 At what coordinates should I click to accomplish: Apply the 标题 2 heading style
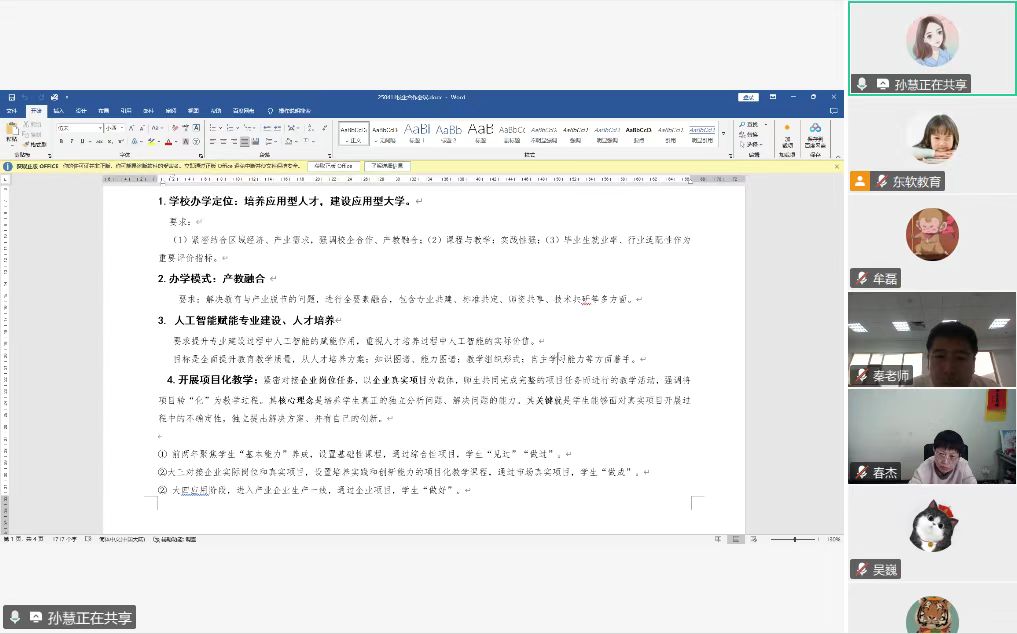click(x=449, y=133)
